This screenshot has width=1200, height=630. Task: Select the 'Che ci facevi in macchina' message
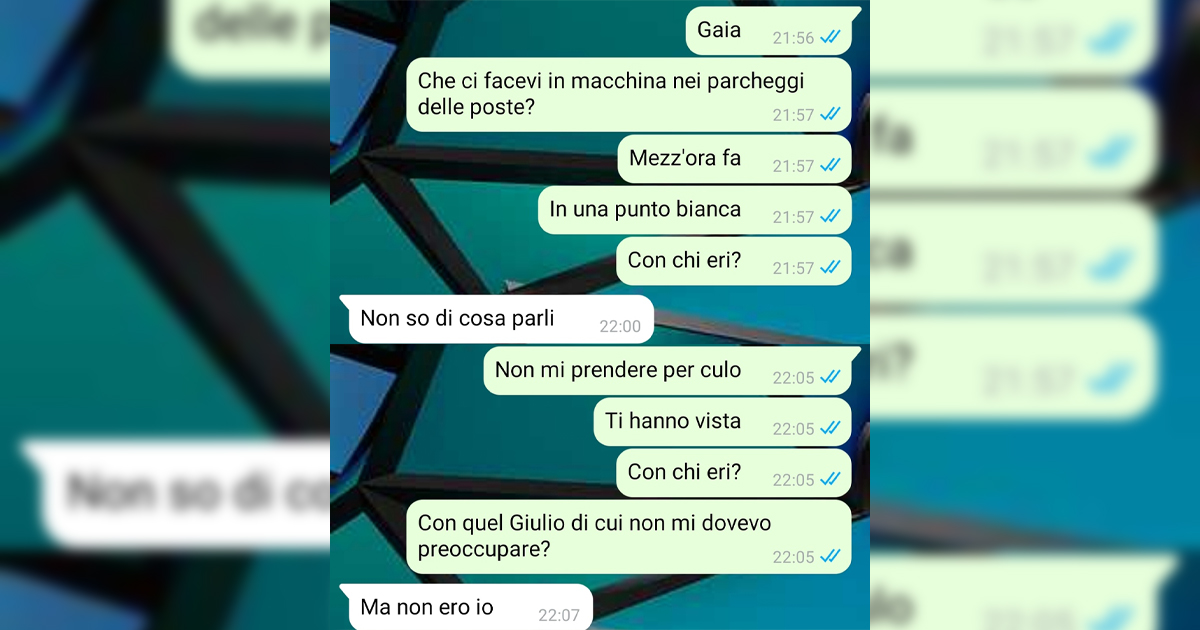[x=629, y=95]
